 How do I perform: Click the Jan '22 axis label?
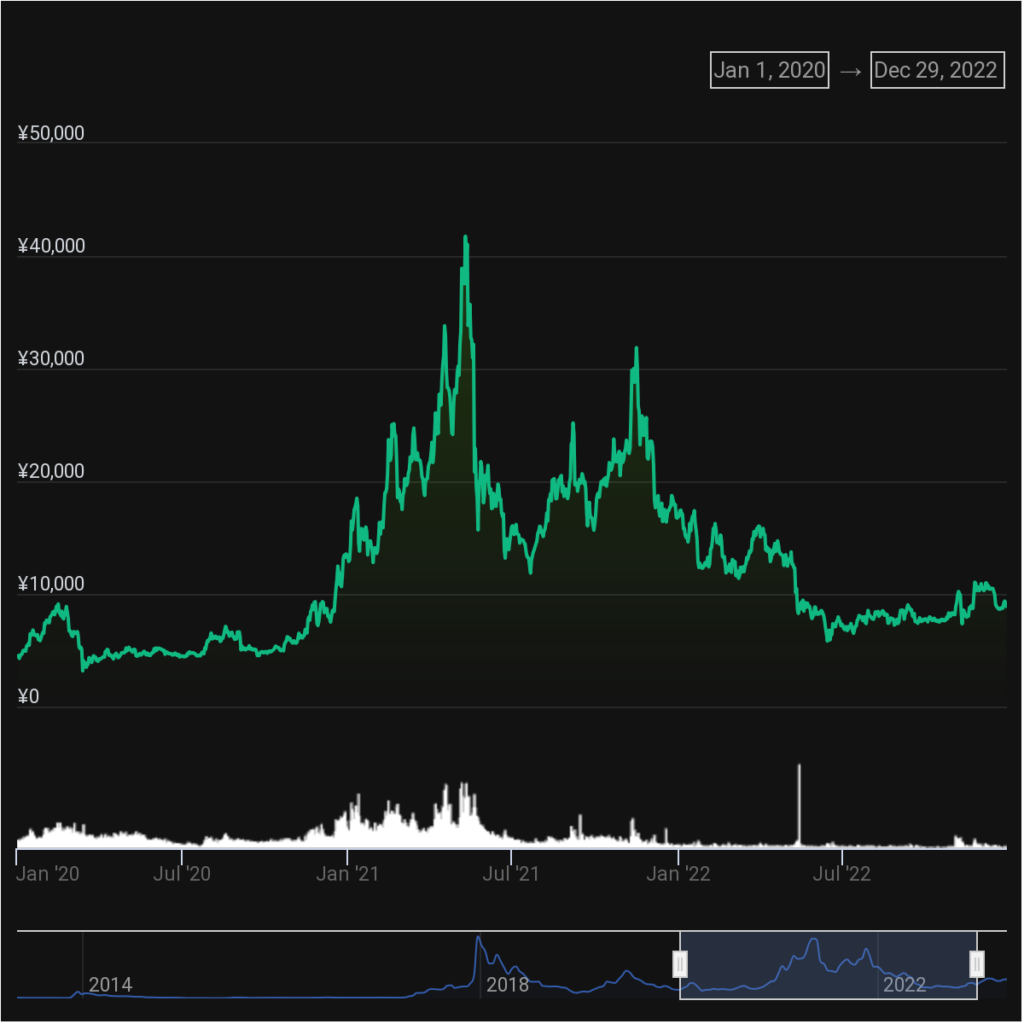(679, 874)
